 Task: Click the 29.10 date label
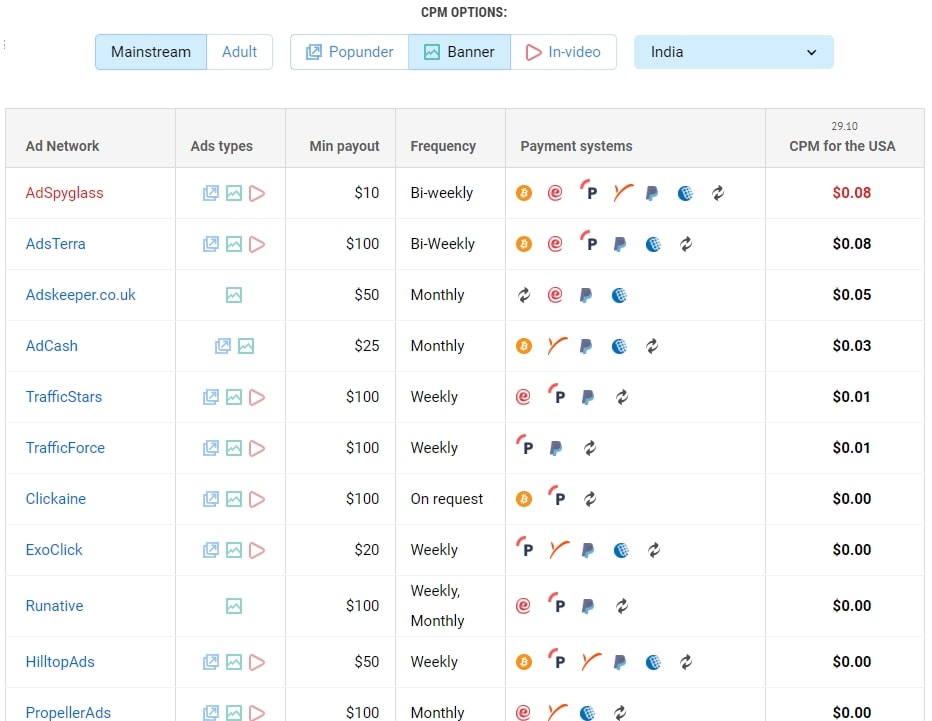[x=844, y=126]
